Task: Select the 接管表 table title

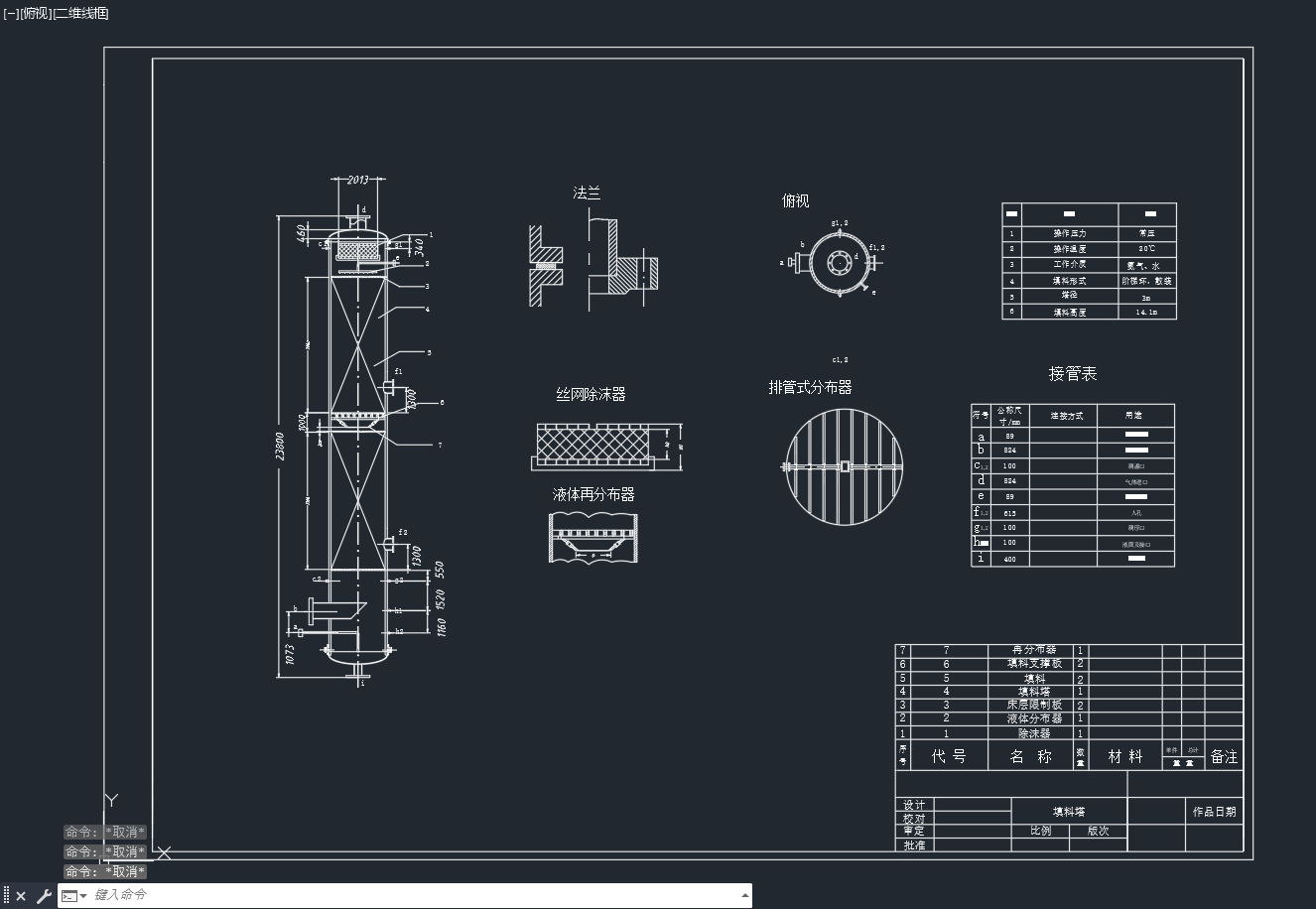Action: 1073,374
